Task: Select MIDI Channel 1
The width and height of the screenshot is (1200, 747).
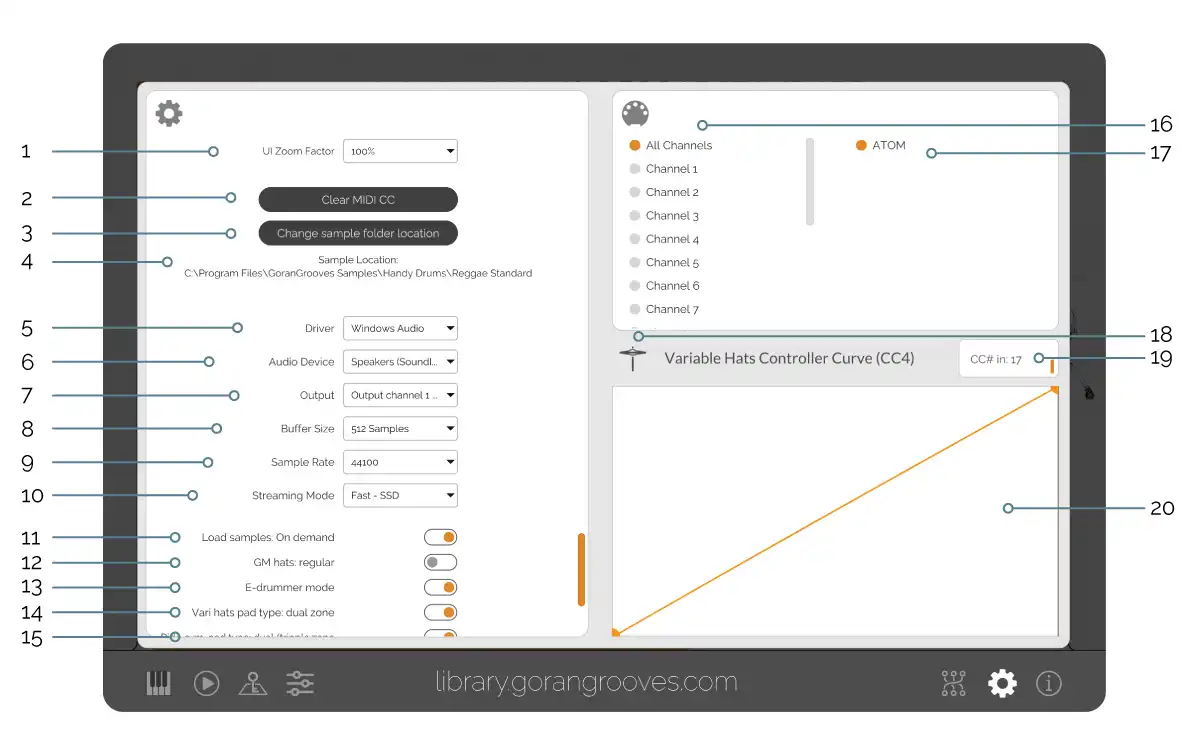Action: click(x=664, y=169)
